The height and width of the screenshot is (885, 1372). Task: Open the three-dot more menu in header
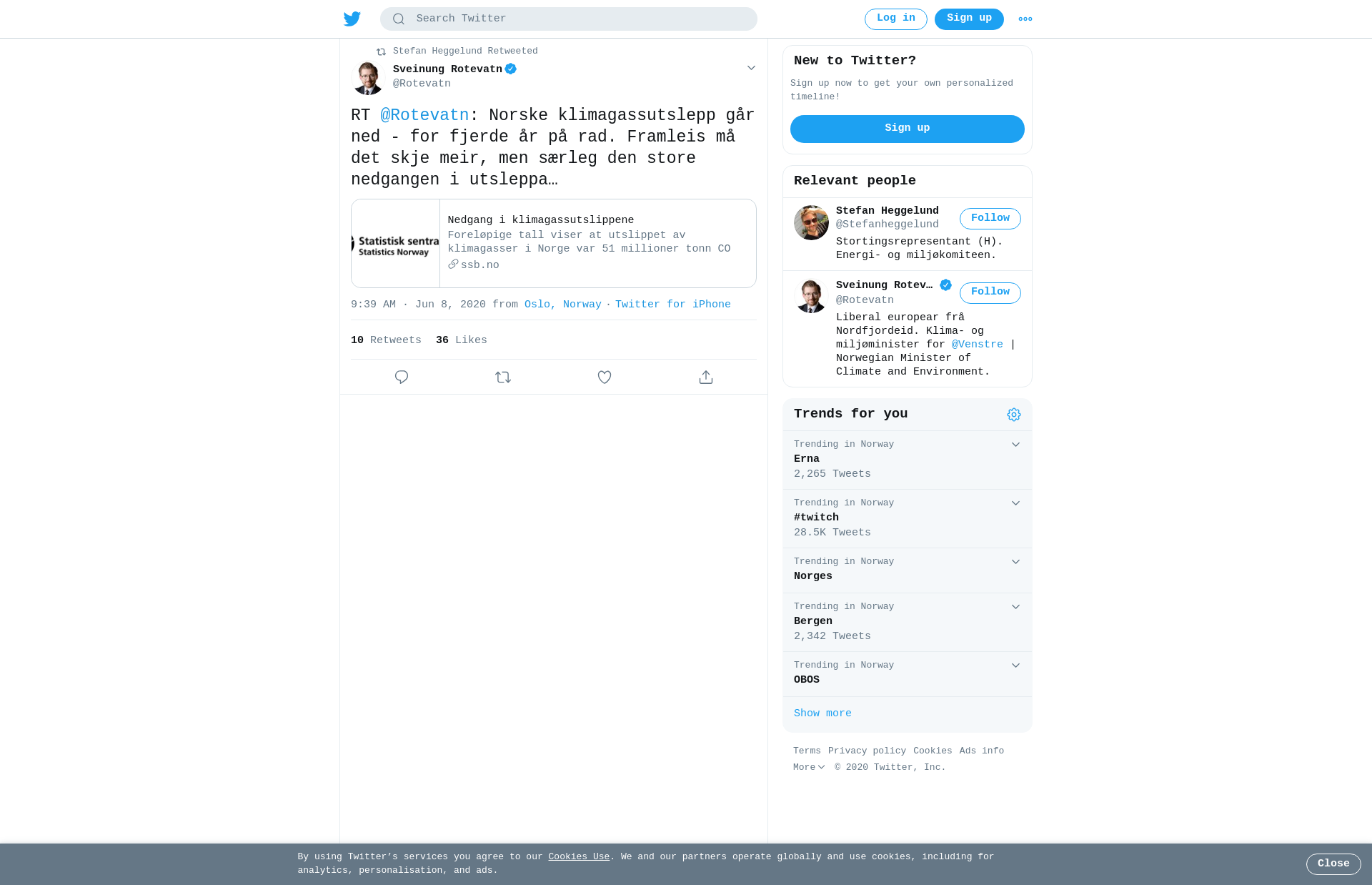(x=1025, y=19)
